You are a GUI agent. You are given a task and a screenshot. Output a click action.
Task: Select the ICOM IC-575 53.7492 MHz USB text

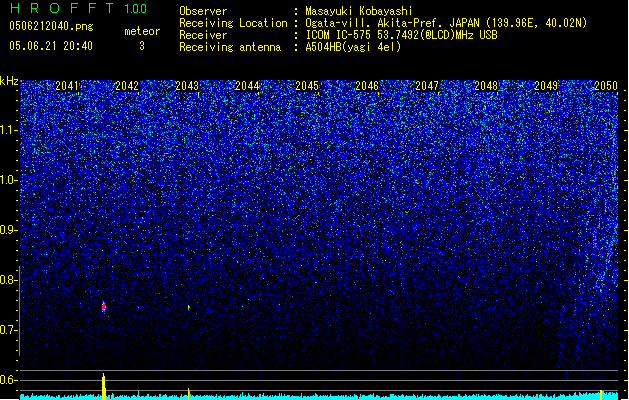(x=401, y=35)
